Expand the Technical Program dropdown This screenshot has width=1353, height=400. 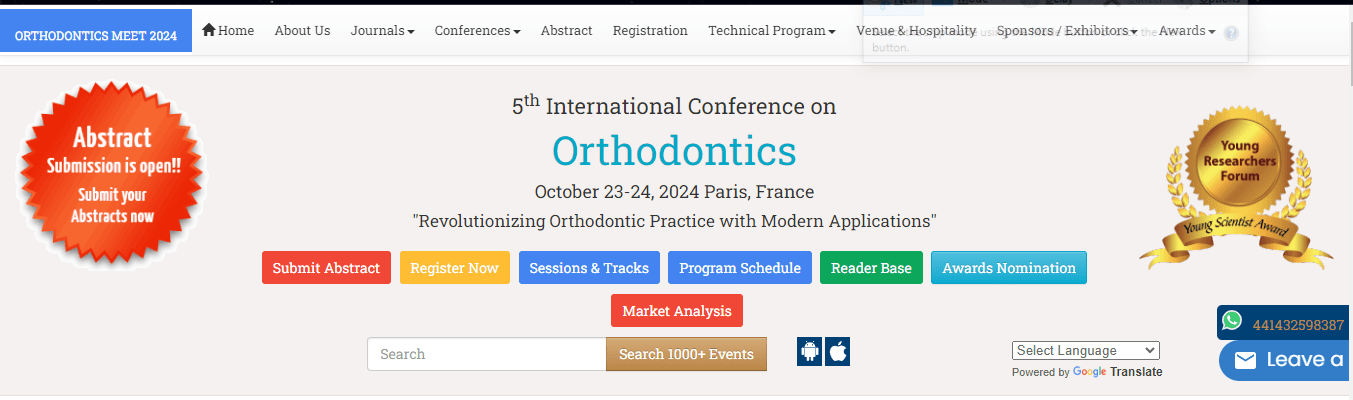(x=771, y=31)
